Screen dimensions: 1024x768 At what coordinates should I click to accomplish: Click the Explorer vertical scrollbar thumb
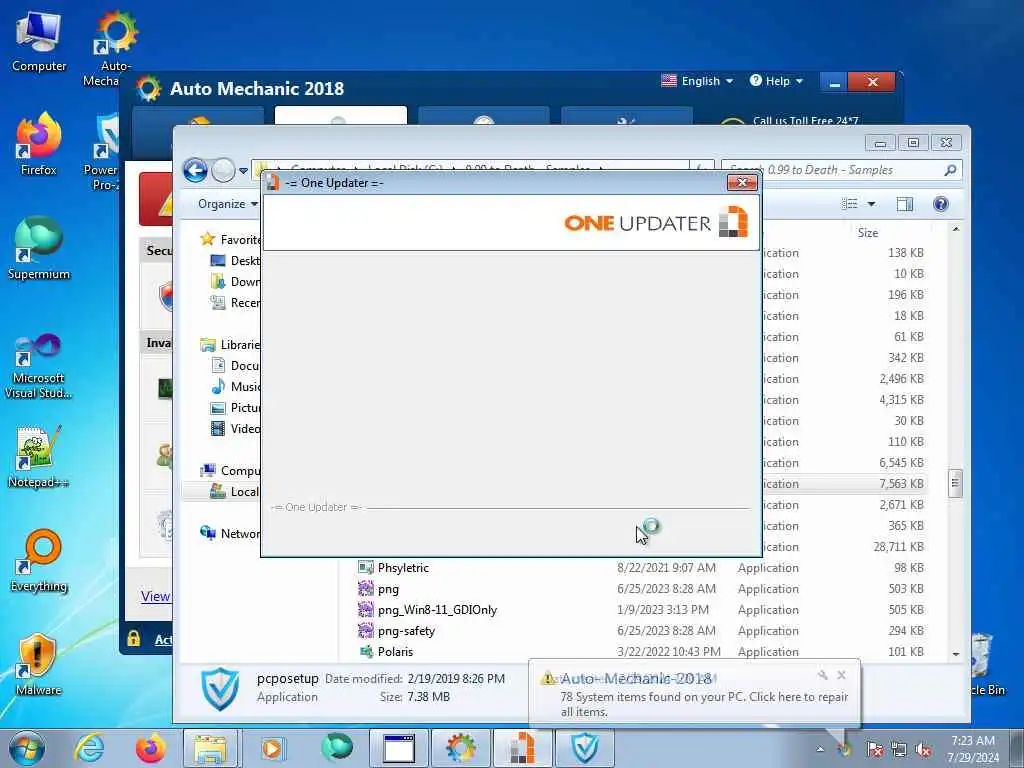tap(955, 483)
